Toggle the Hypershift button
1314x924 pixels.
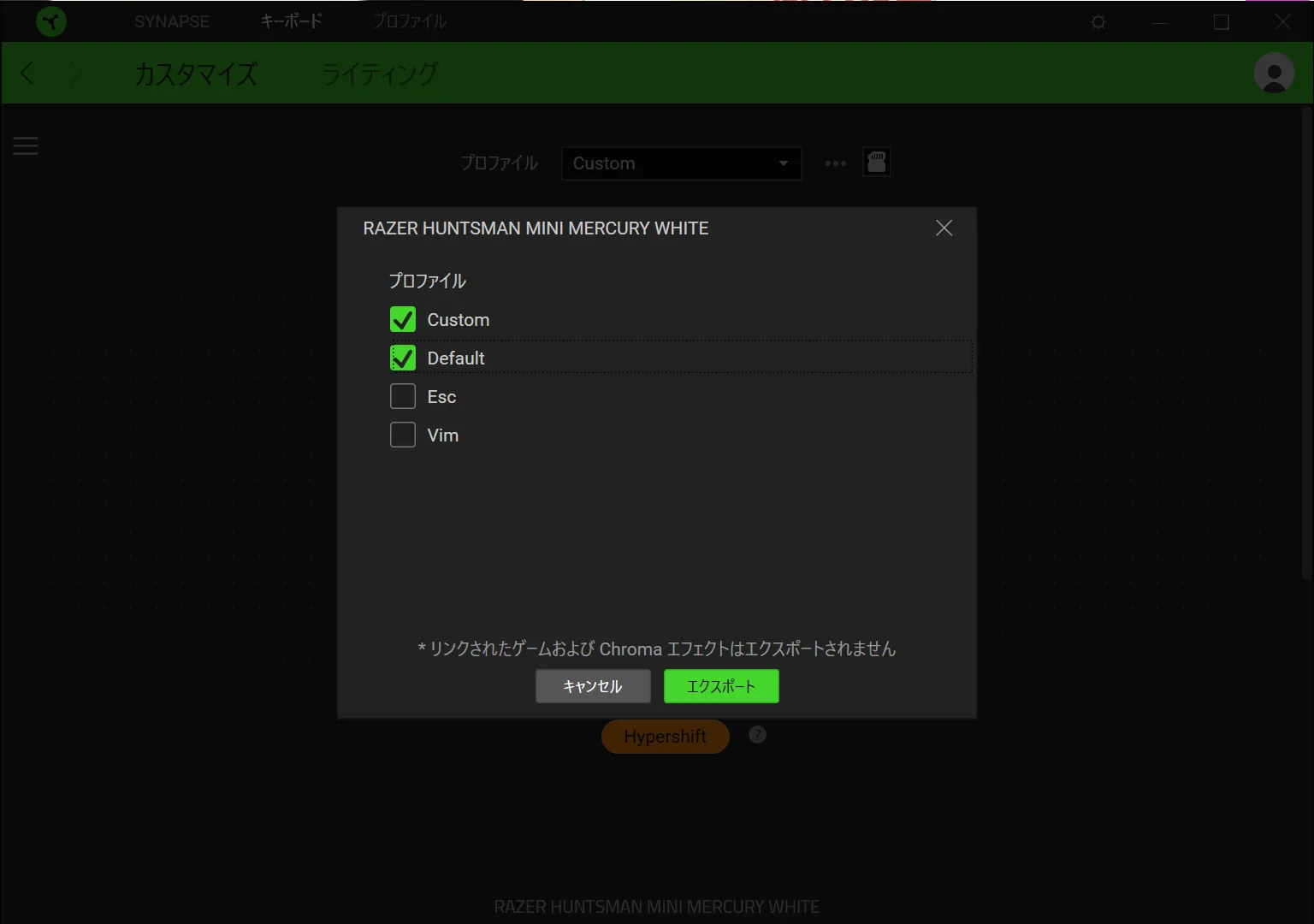click(x=666, y=737)
